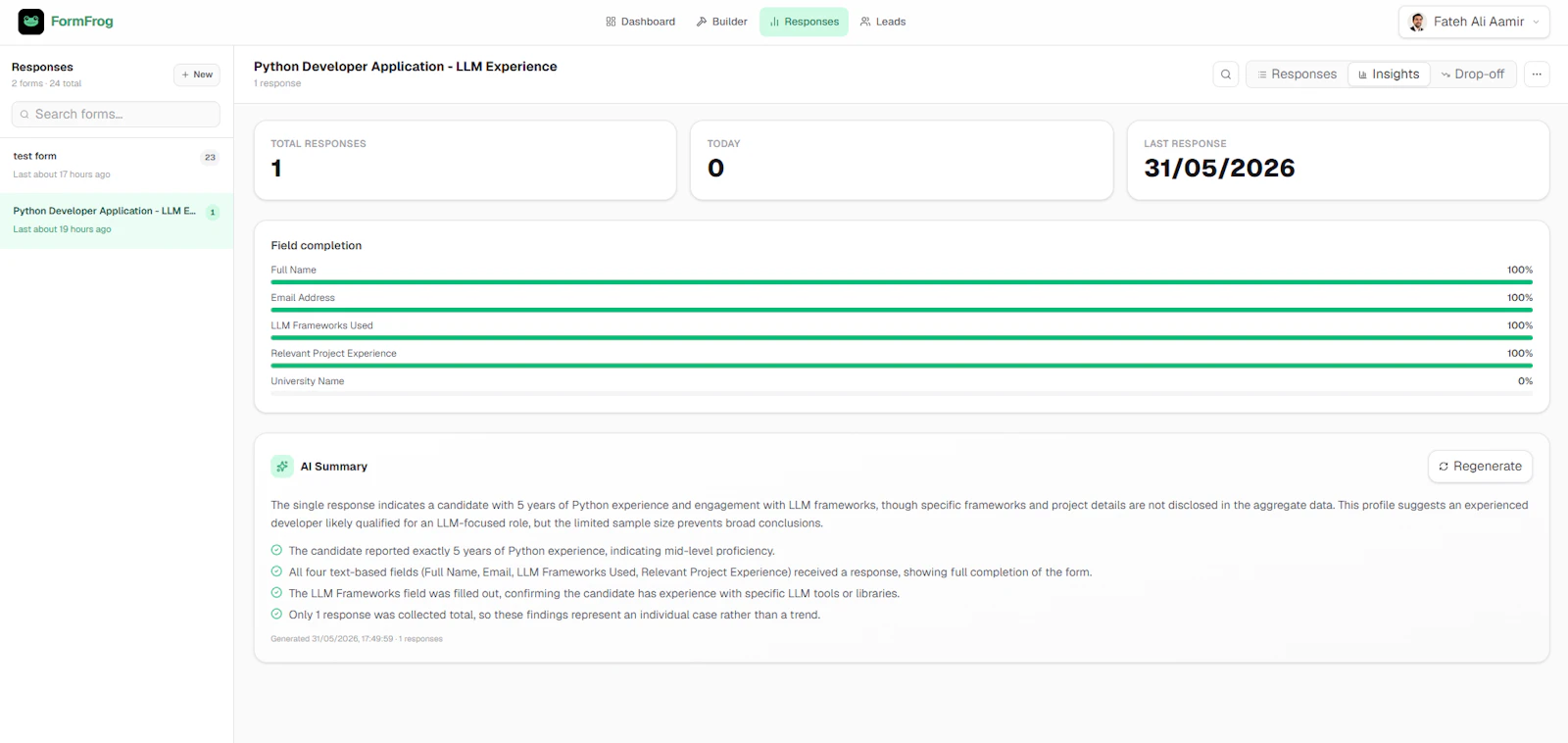Screen dimensions: 1568x743
Task: Click 'Last about 17 hours ago' text
Action: click(62, 174)
